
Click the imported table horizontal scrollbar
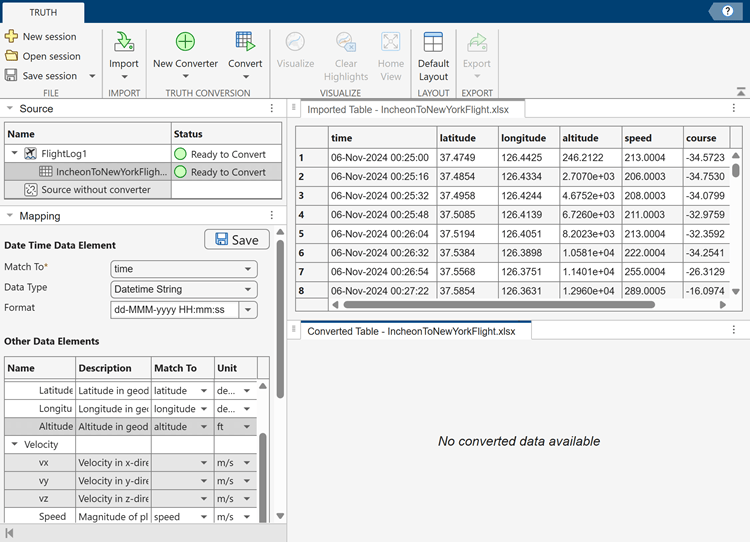tap(499, 305)
